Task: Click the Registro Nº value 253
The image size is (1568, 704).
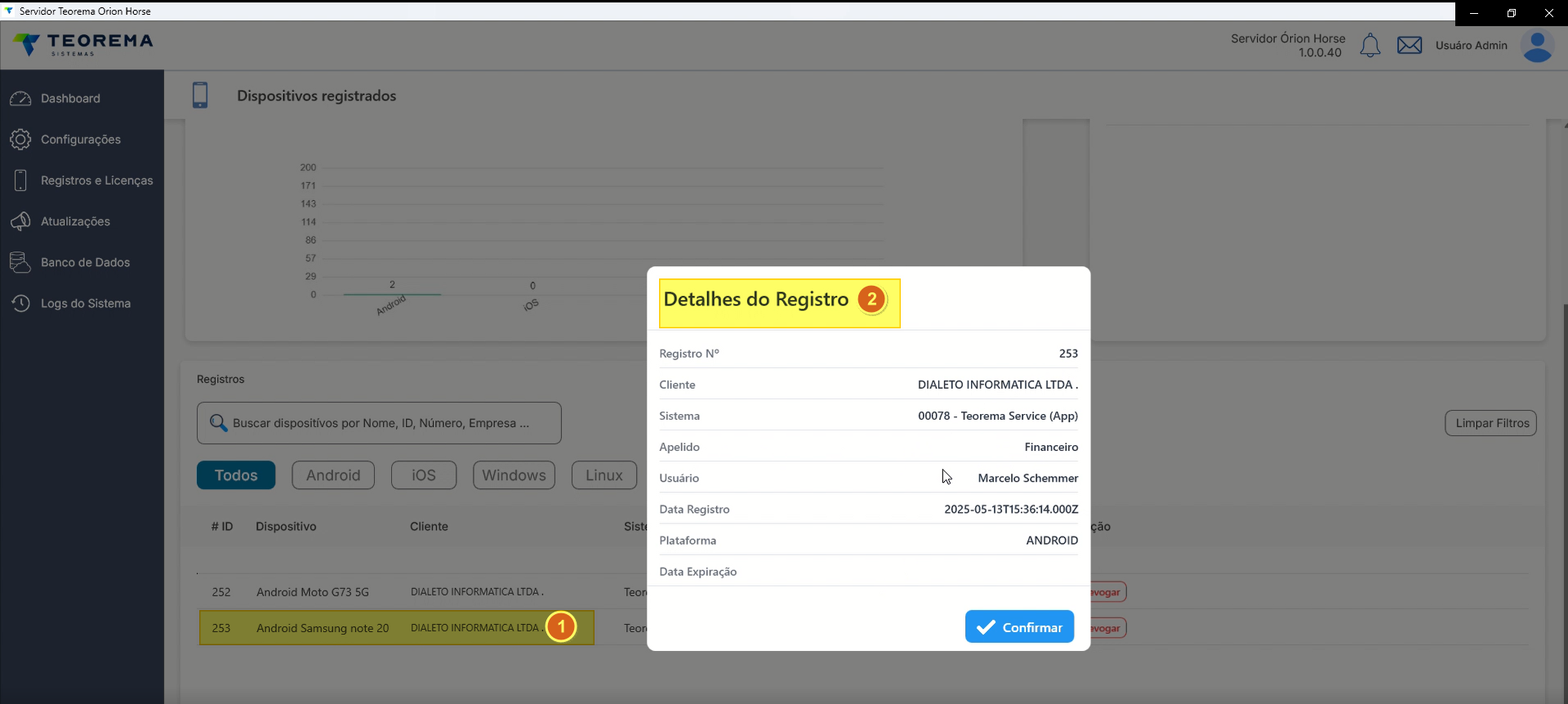Action: point(1068,354)
